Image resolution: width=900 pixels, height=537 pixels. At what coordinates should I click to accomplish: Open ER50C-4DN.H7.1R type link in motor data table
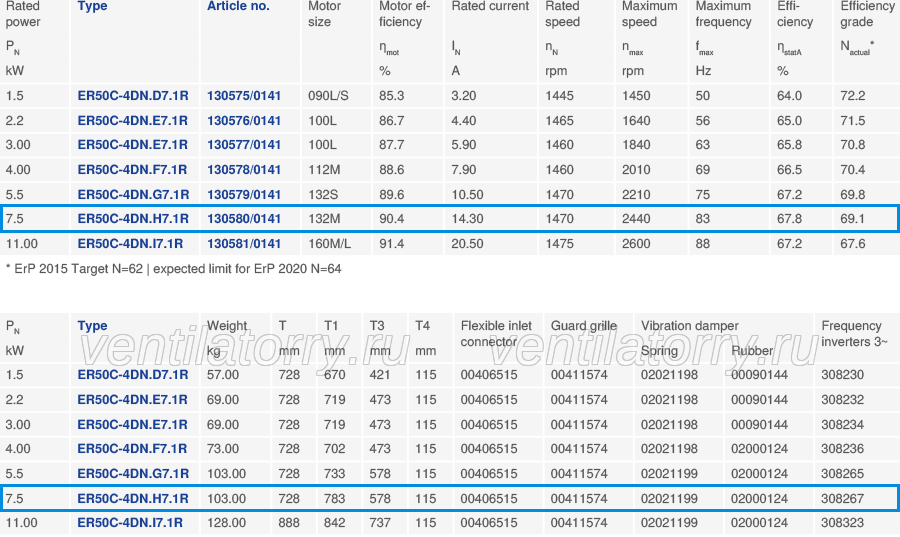pyautogui.click(x=133, y=219)
